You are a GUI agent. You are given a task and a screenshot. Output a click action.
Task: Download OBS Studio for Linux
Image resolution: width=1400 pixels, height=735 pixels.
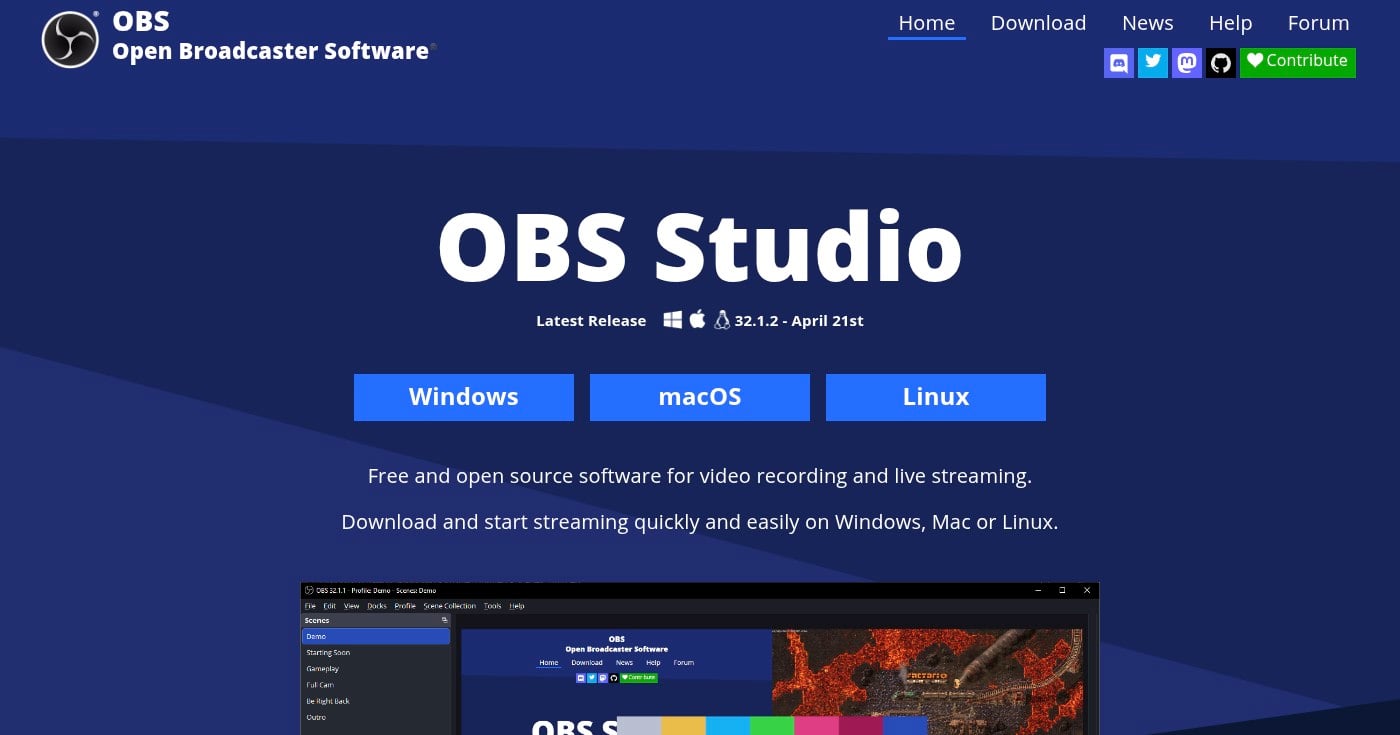pos(936,397)
